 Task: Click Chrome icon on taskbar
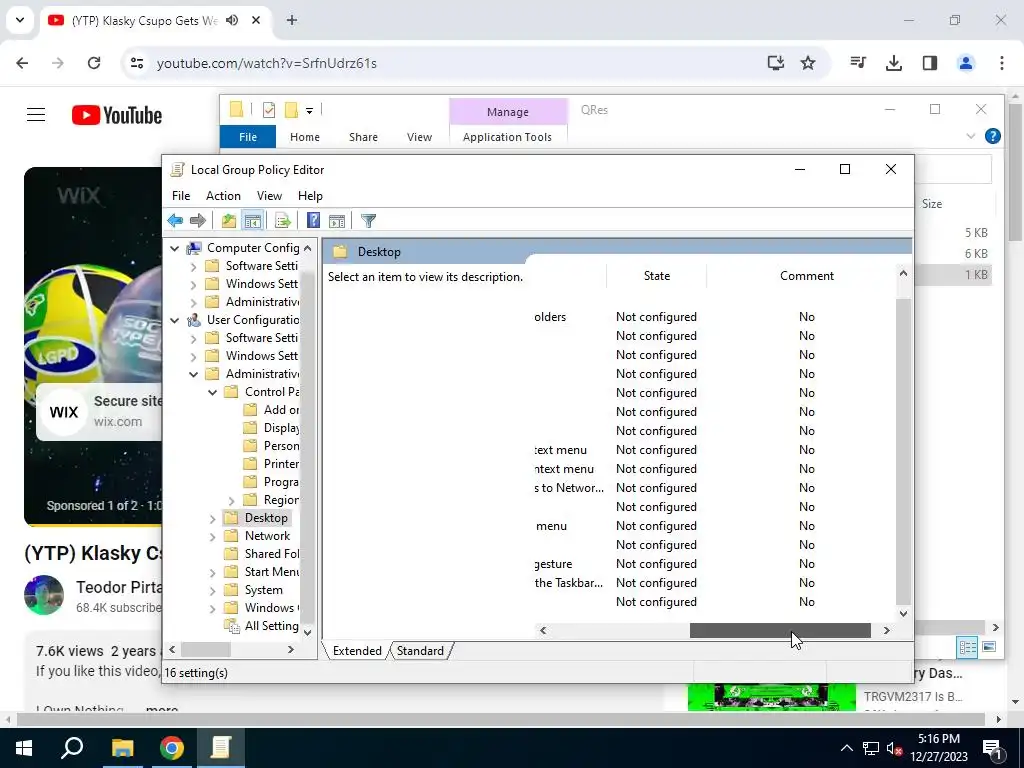coord(172,748)
